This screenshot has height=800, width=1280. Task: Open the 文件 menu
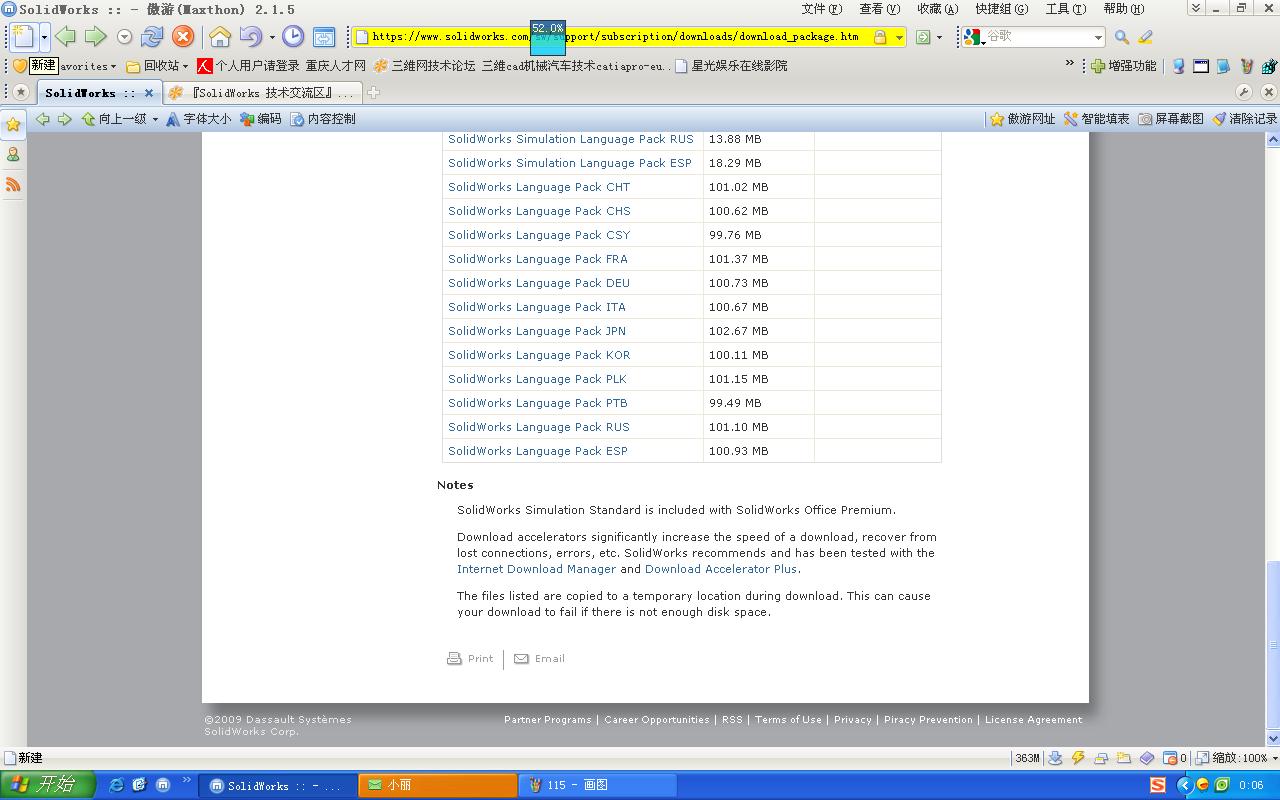pos(821,9)
